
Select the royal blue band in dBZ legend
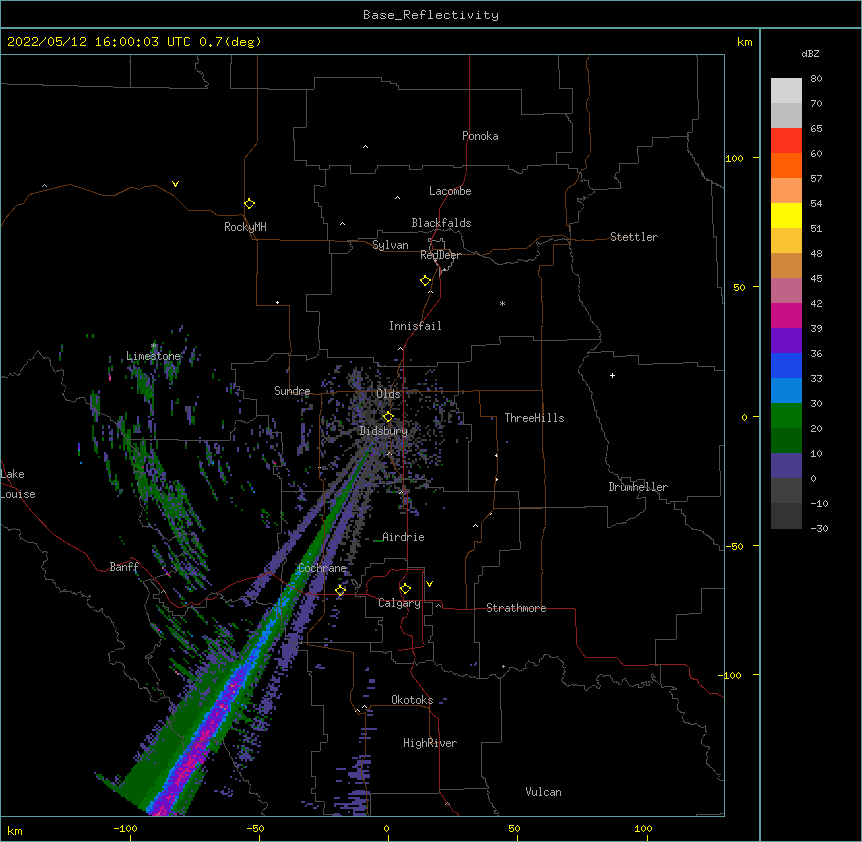786,365
